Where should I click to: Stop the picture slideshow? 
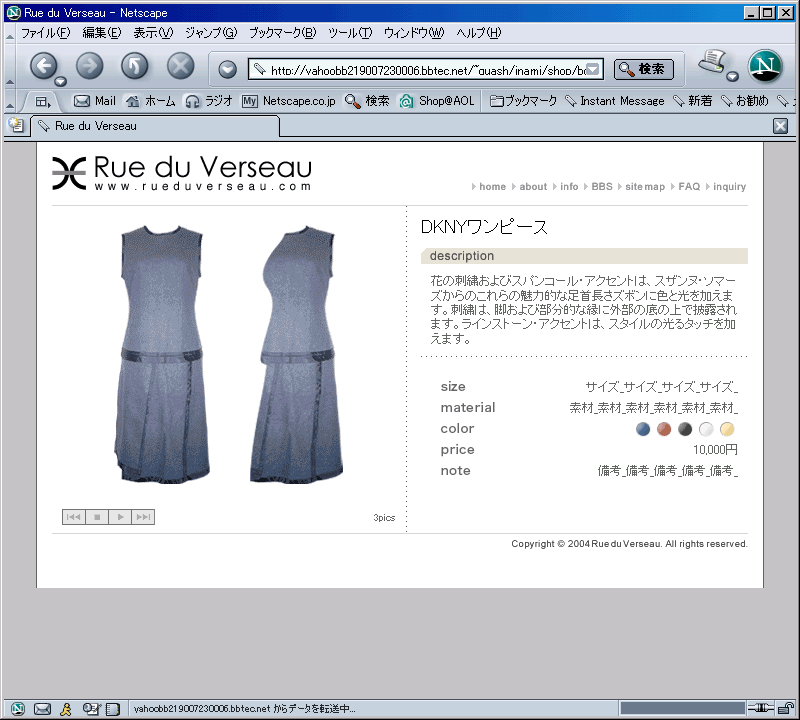point(97,517)
